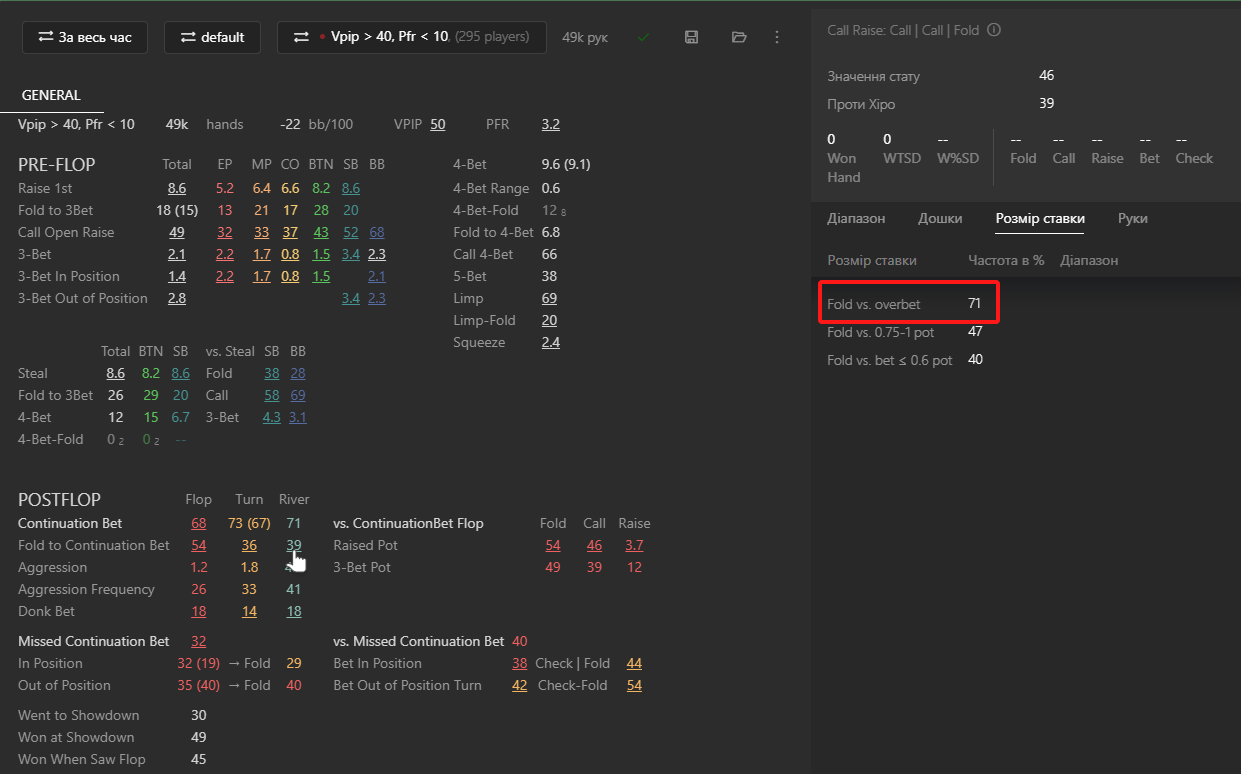Open Continuation Bet Flop value 68
The height and width of the screenshot is (774, 1241).
click(199, 523)
